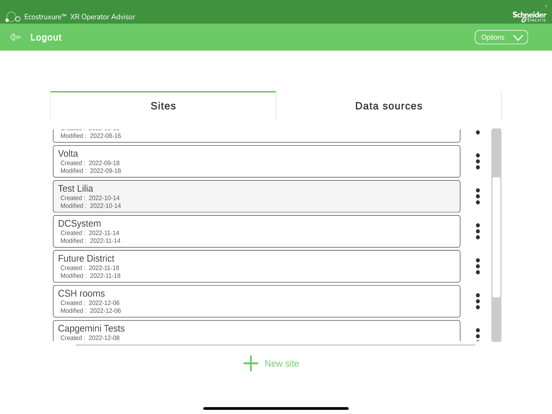Open three-dot menu for Test Lilia

pos(478,196)
